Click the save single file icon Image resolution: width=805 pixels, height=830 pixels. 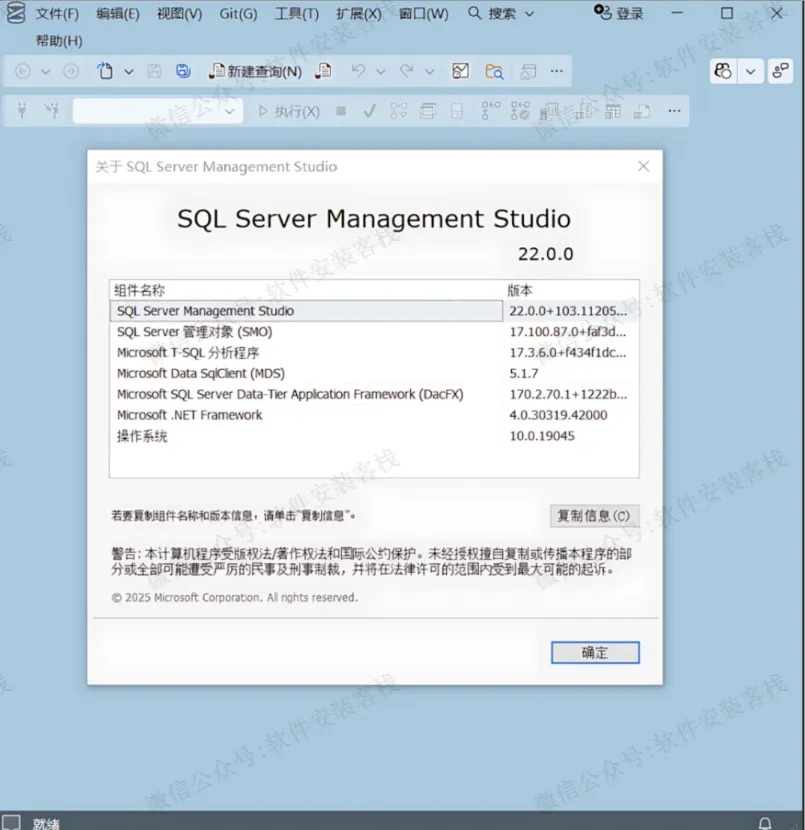154,71
